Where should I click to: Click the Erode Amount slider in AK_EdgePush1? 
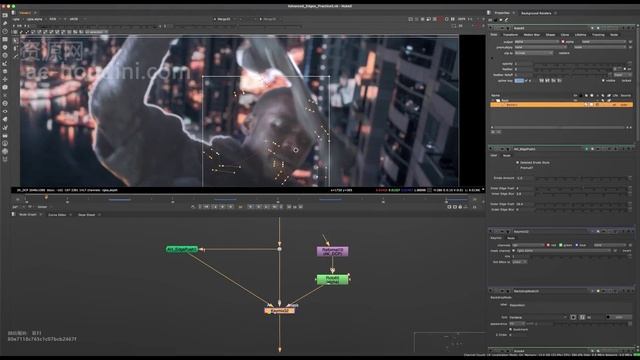[582, 178]
